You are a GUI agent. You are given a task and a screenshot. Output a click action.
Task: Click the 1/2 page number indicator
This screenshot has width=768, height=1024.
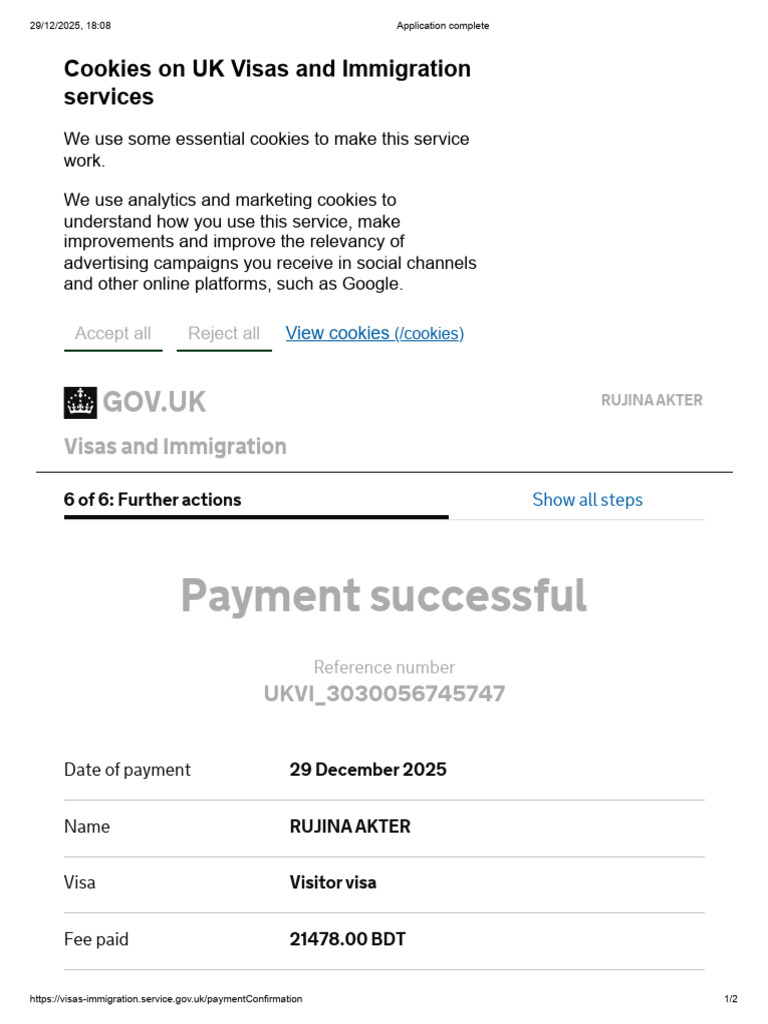pos(730,999)
